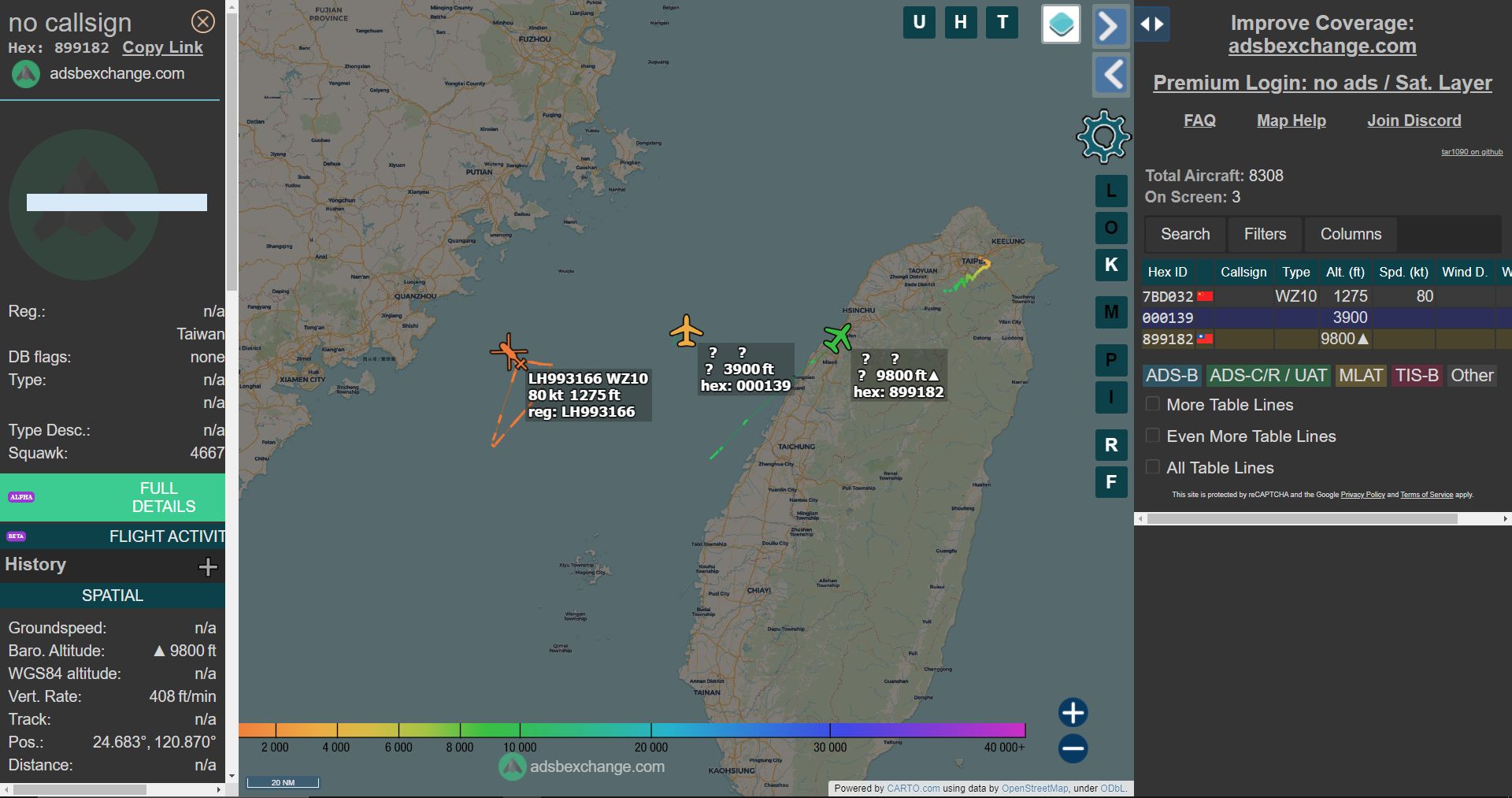Viewport: 1512px width, 798px height.
Task: Click the Copy Link link
Action: click(162, 47)
